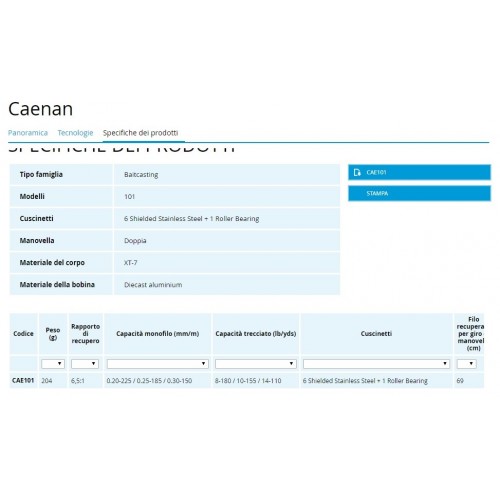
Task: Expand the Capacità monofilo filter dropdown
Action: 157,364
